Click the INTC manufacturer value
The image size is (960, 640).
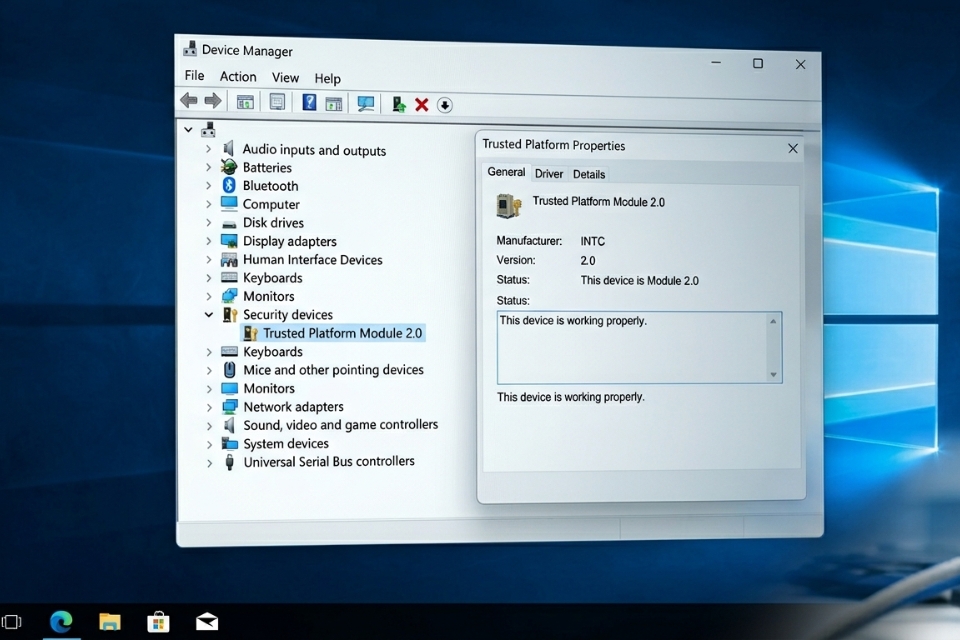coord(593,241)
